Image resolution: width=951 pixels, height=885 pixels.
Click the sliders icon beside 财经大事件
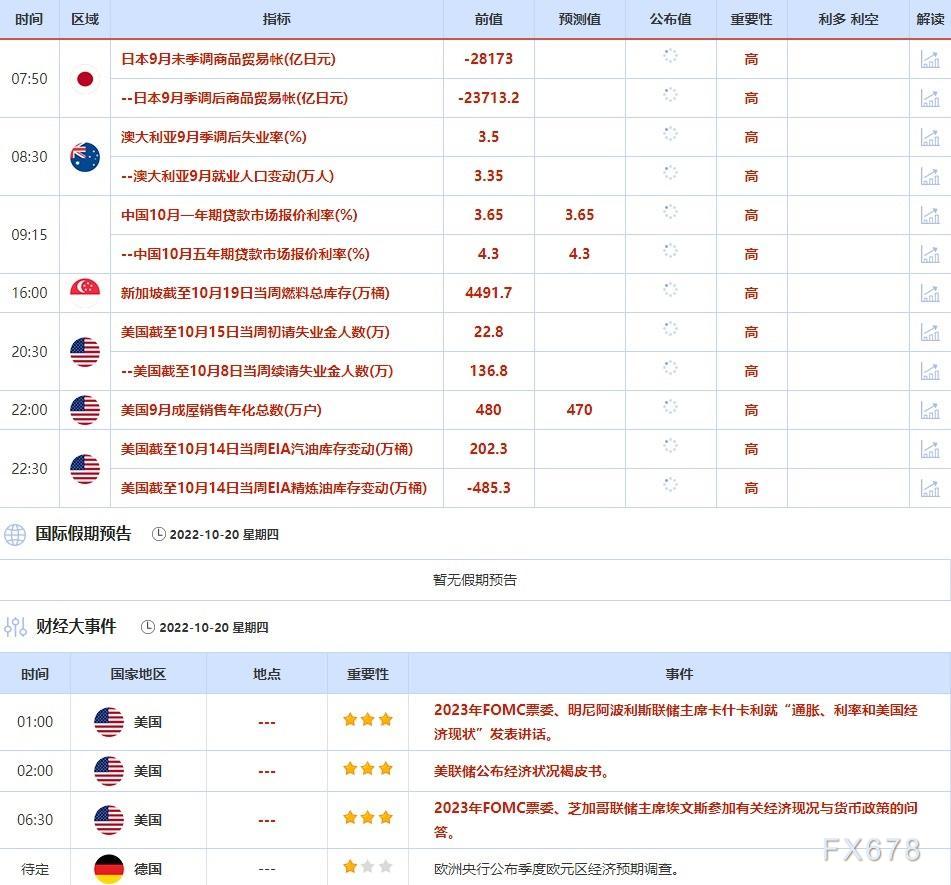(x=15, y=627)
